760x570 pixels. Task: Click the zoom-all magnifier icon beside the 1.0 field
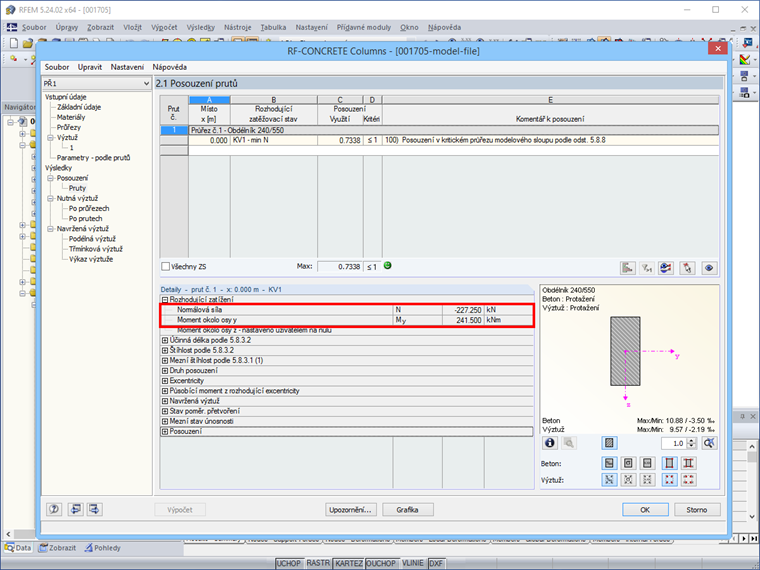pos(709,443)
